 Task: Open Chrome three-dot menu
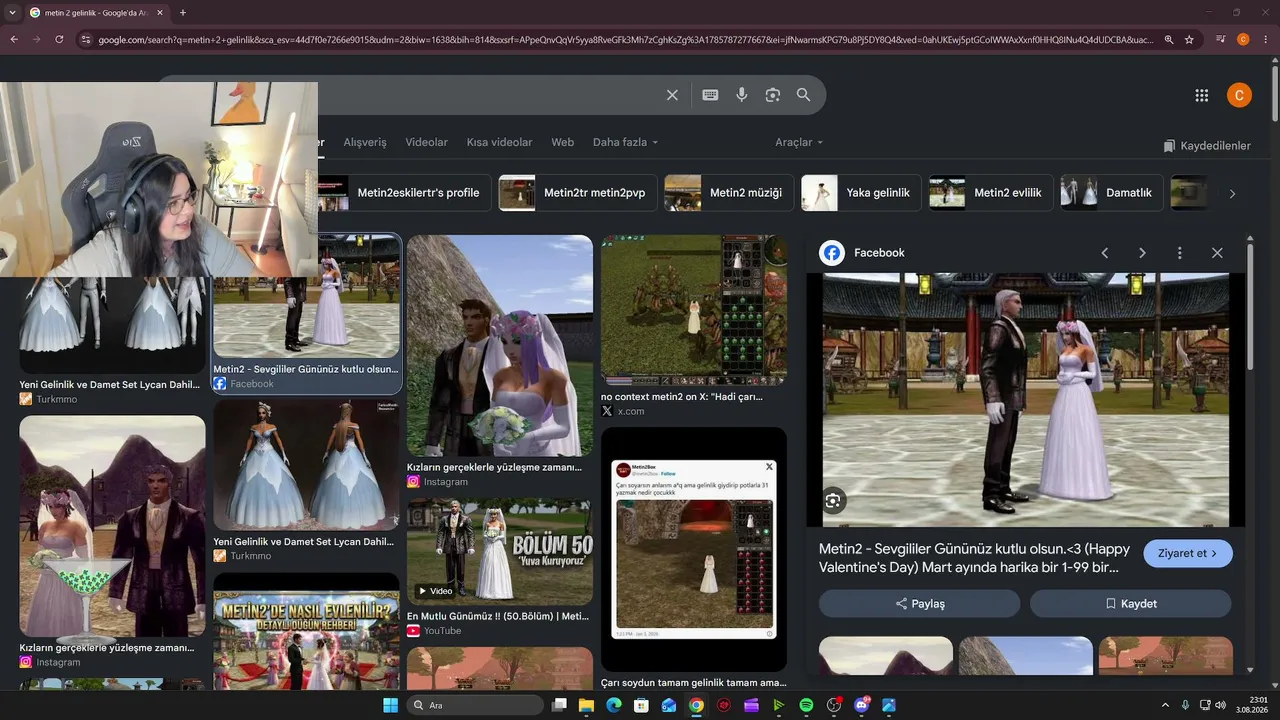coord(1265,39)
